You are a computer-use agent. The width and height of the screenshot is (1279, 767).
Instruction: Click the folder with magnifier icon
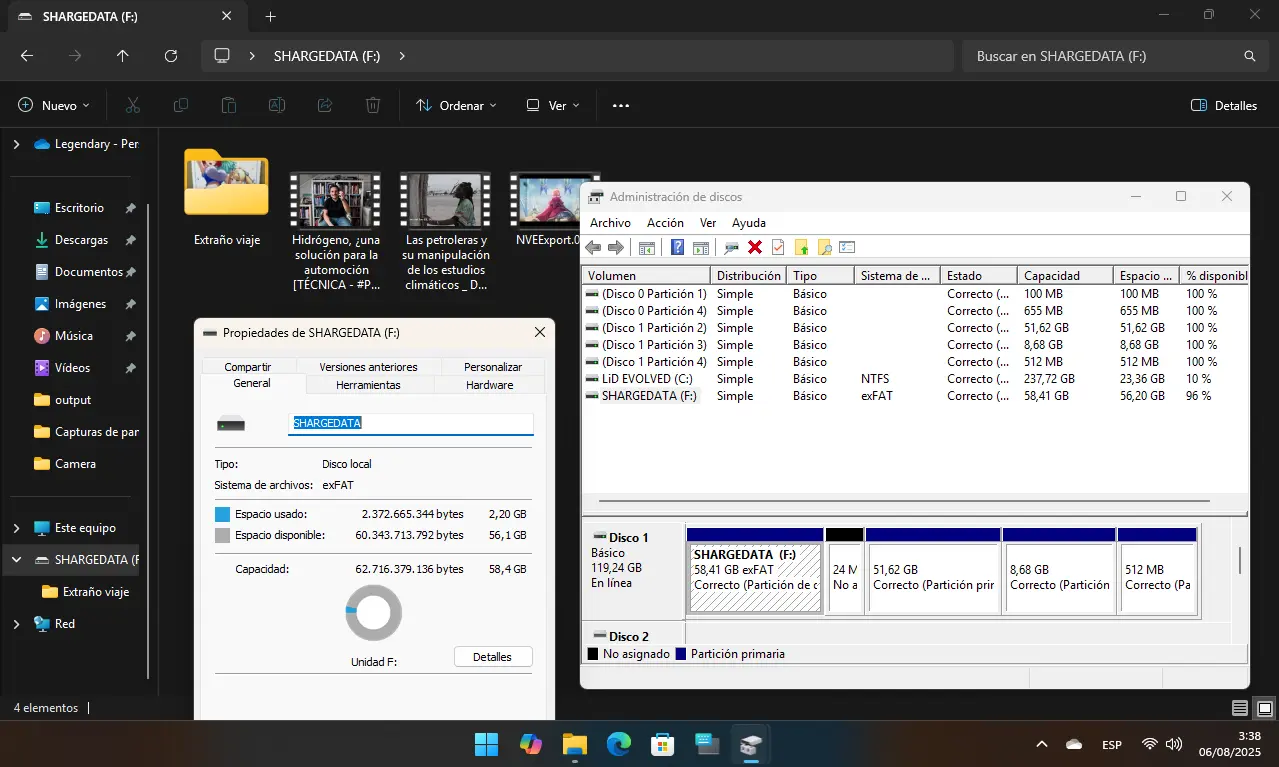pos(824,247)
